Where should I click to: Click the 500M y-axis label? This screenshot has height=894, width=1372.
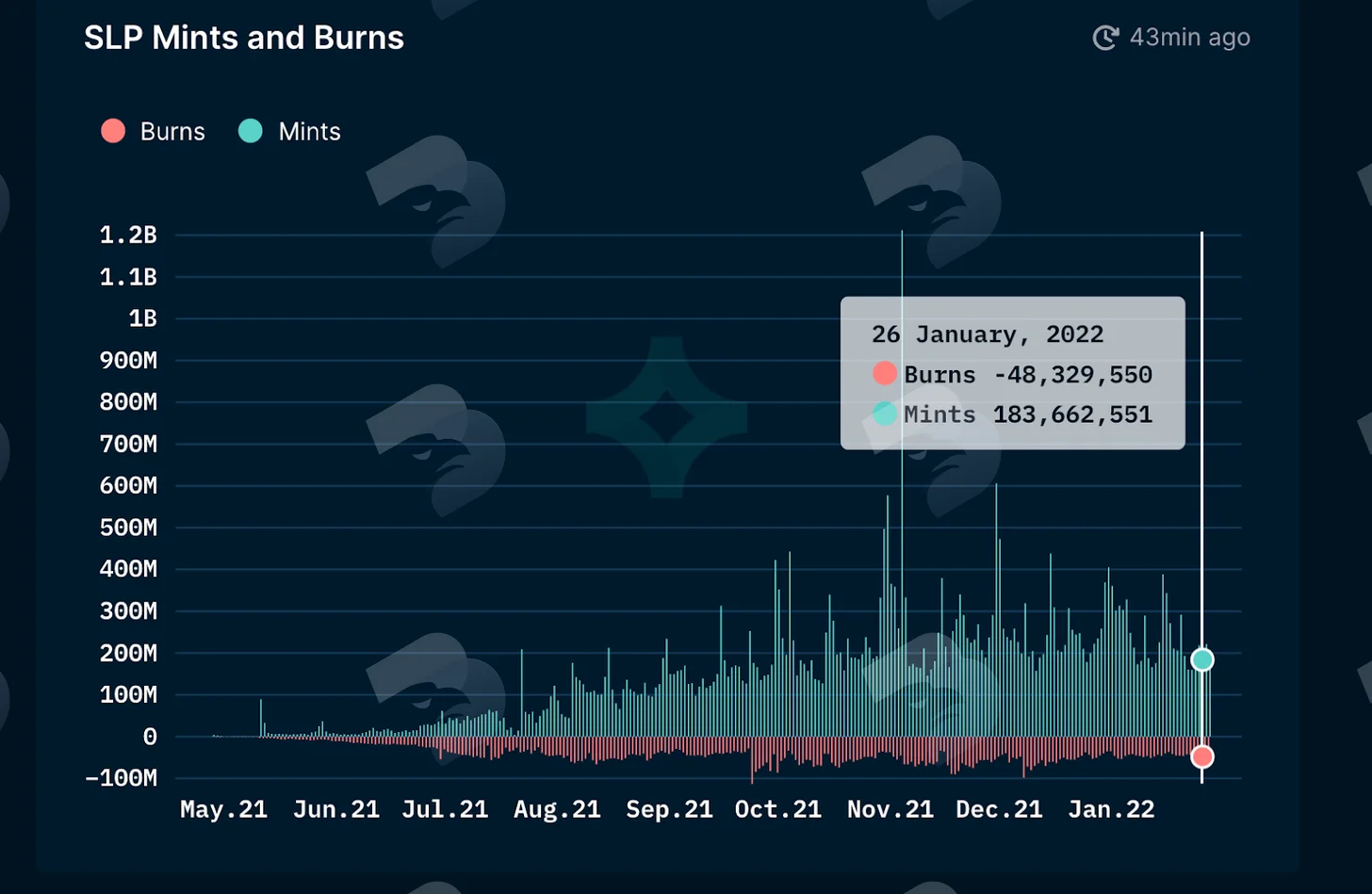pos(128,528)
